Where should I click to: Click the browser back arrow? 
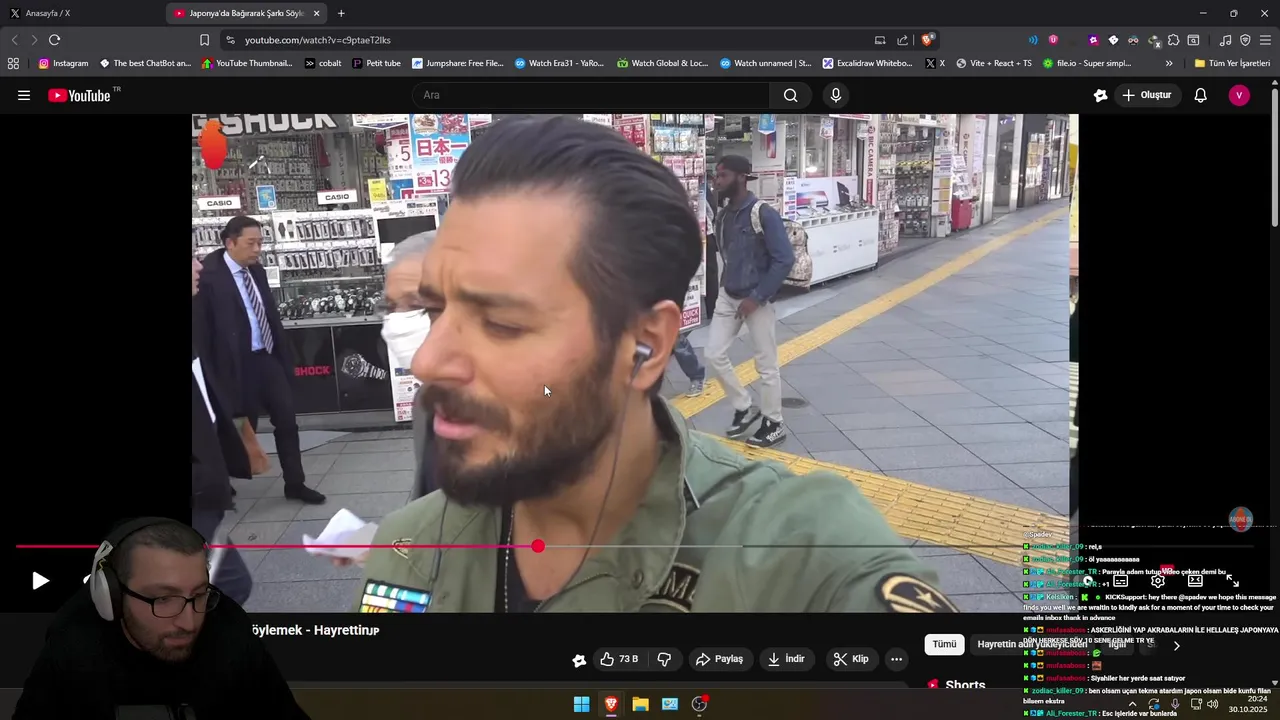(x=14, y=40)
